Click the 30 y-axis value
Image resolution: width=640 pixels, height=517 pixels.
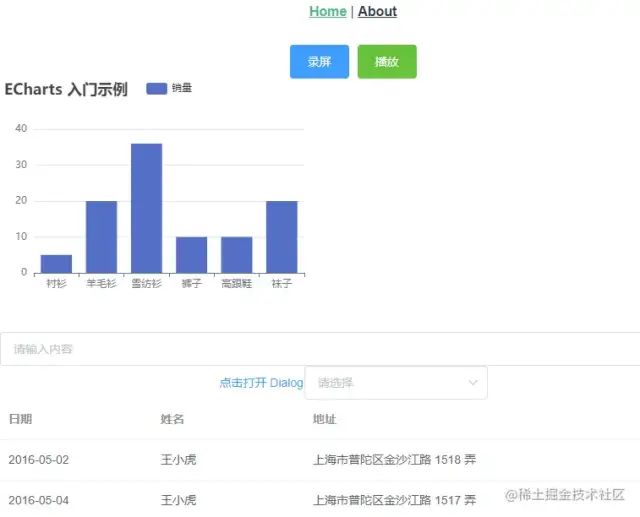click(21, 164)
